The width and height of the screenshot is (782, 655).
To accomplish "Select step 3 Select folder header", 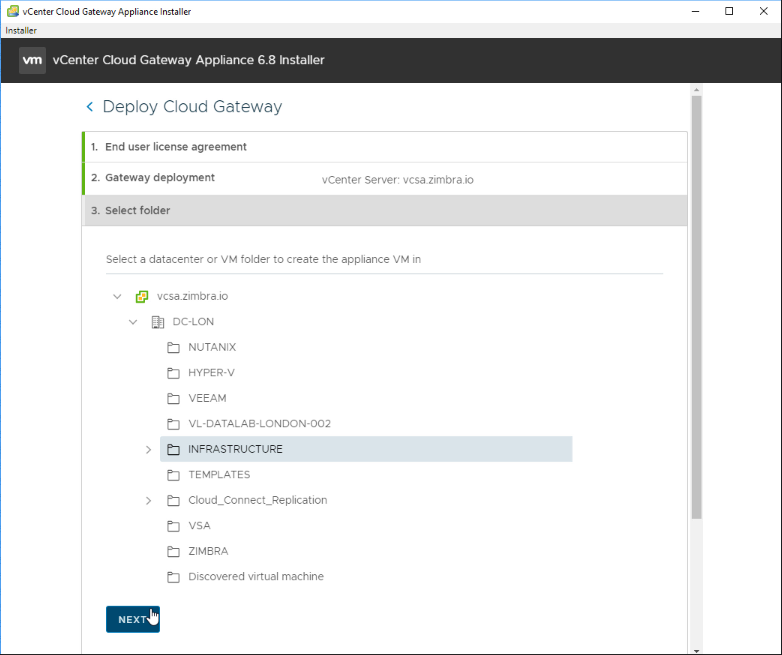I will coord(385,211).
